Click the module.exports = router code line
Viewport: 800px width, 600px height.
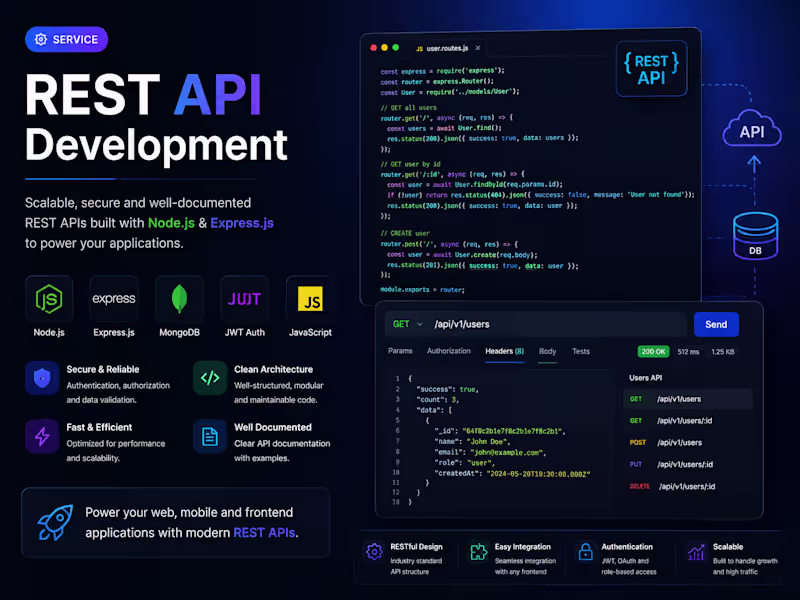click(422, 290)
